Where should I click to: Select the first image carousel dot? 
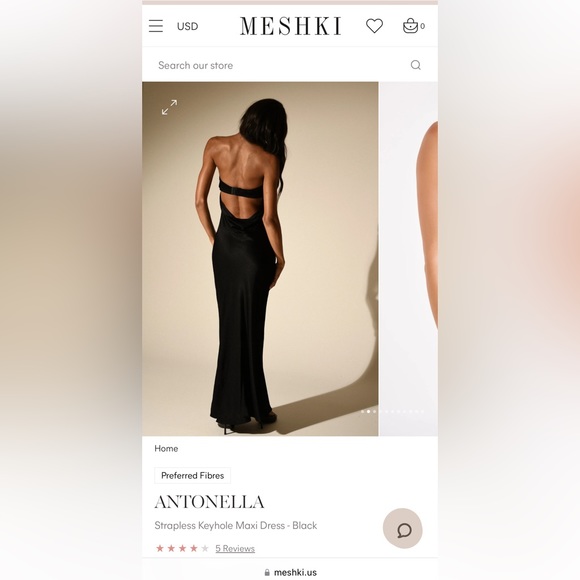(x=362, y=411)
